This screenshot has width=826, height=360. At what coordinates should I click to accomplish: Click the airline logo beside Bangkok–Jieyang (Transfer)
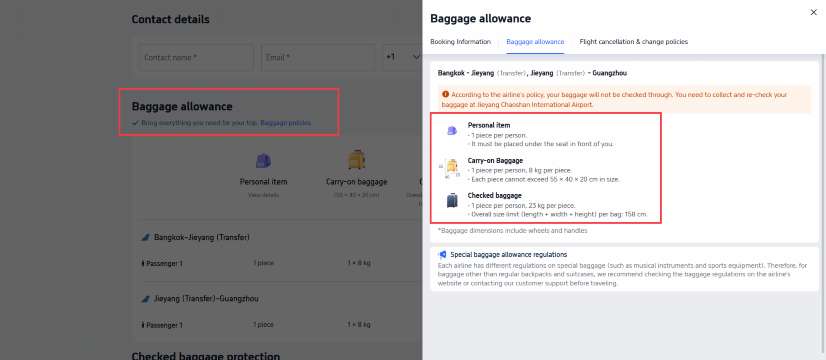145,238
